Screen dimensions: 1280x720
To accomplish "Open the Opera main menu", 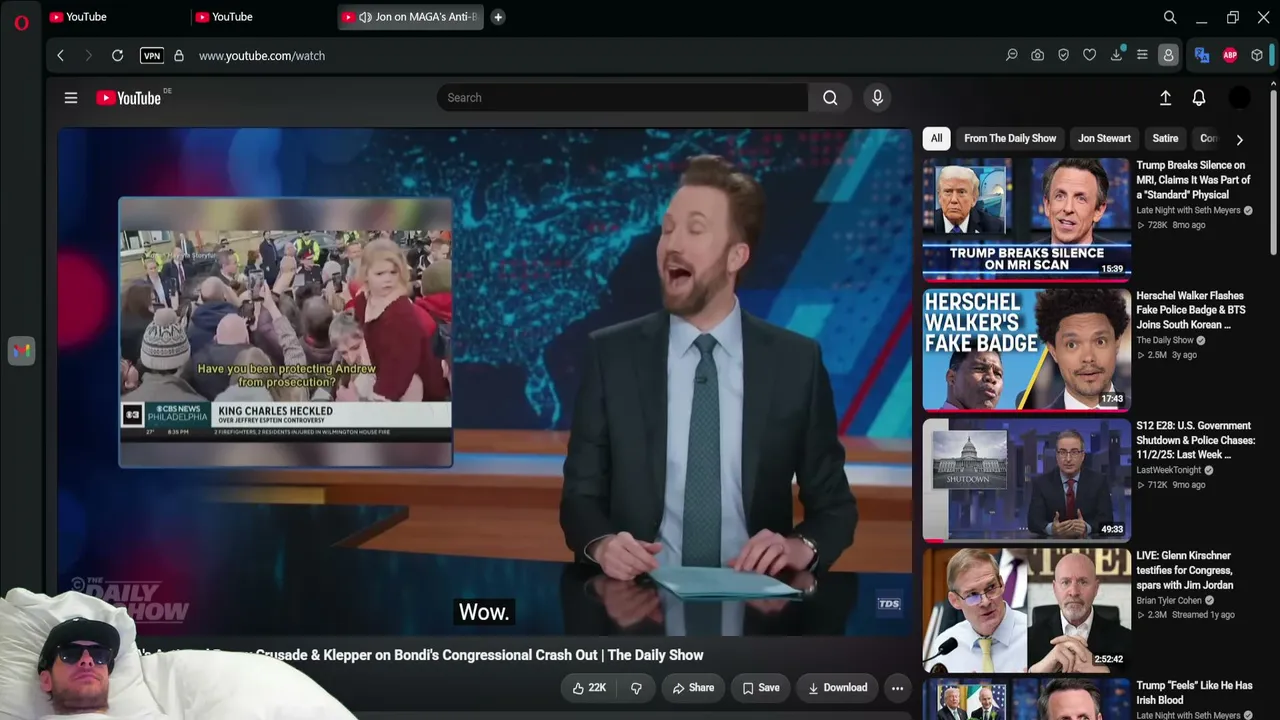I will (21, 22).
